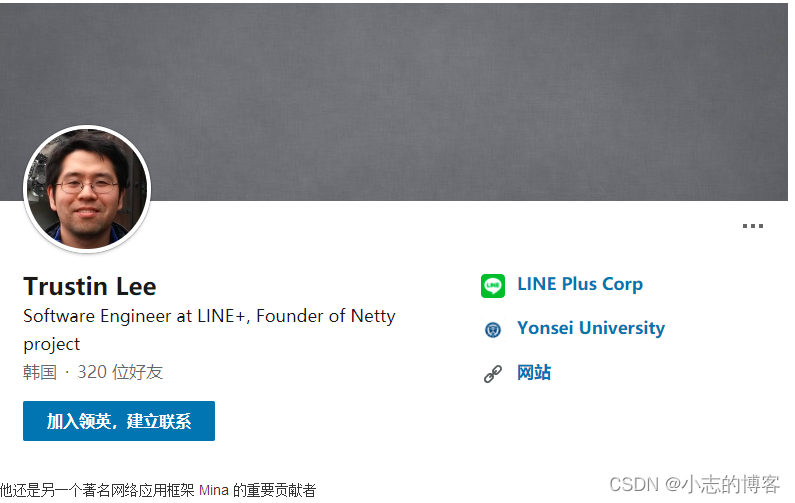This screenshot has width=795, height=503.
Task: Open Trustin Lee's circular profile photo
Action: tap(87, 189)
